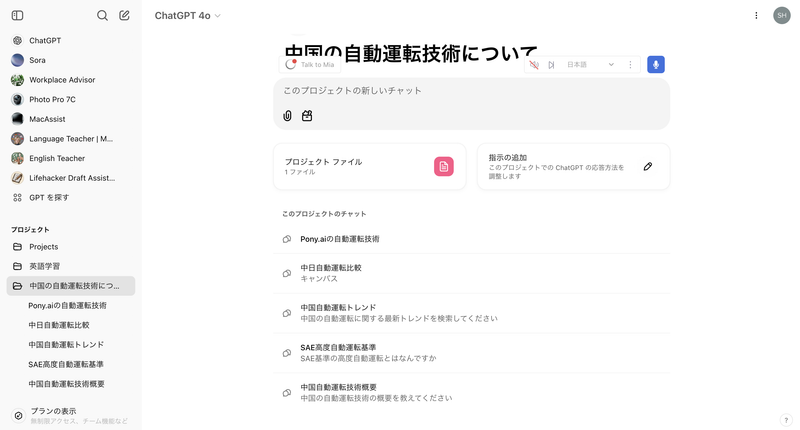Click the skip-forward playback icon
The height and width of the screenshot is (430, 800).
(552, 65)
